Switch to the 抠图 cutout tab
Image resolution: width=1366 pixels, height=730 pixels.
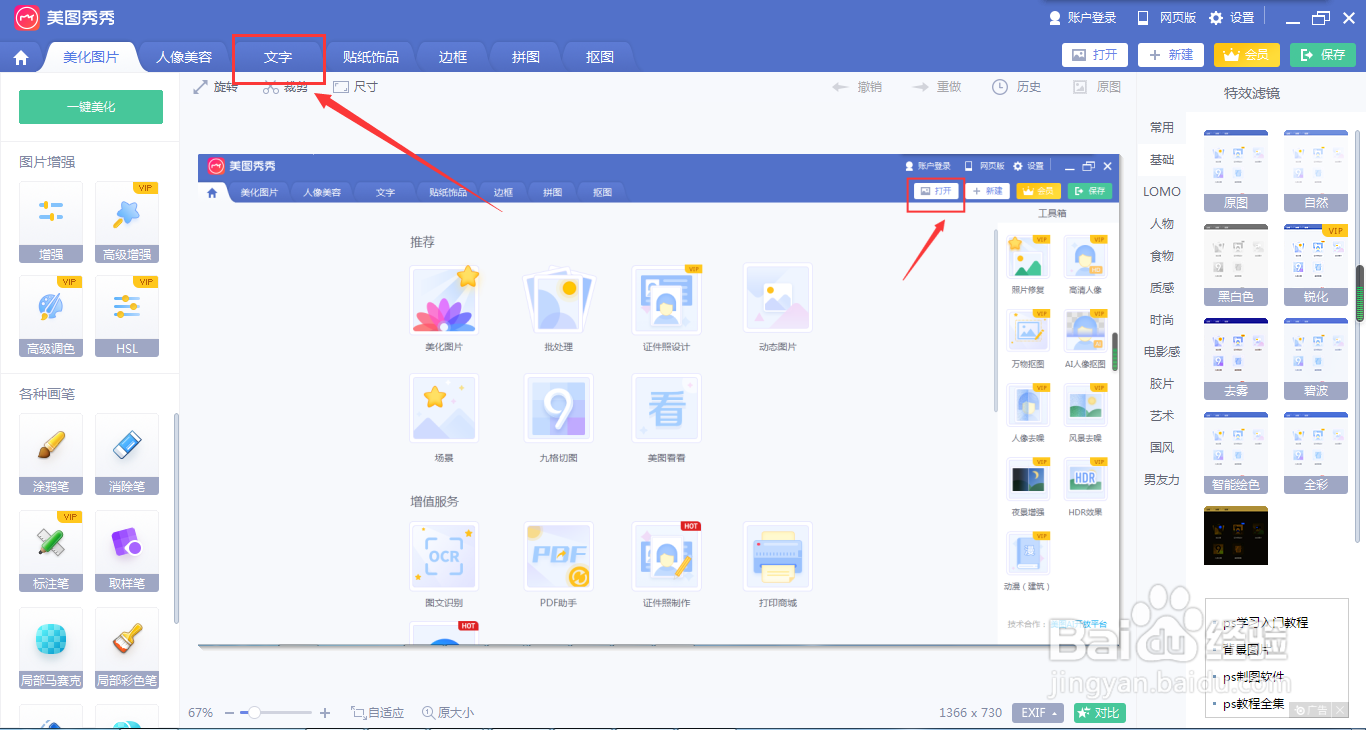(x=600, y=57)
